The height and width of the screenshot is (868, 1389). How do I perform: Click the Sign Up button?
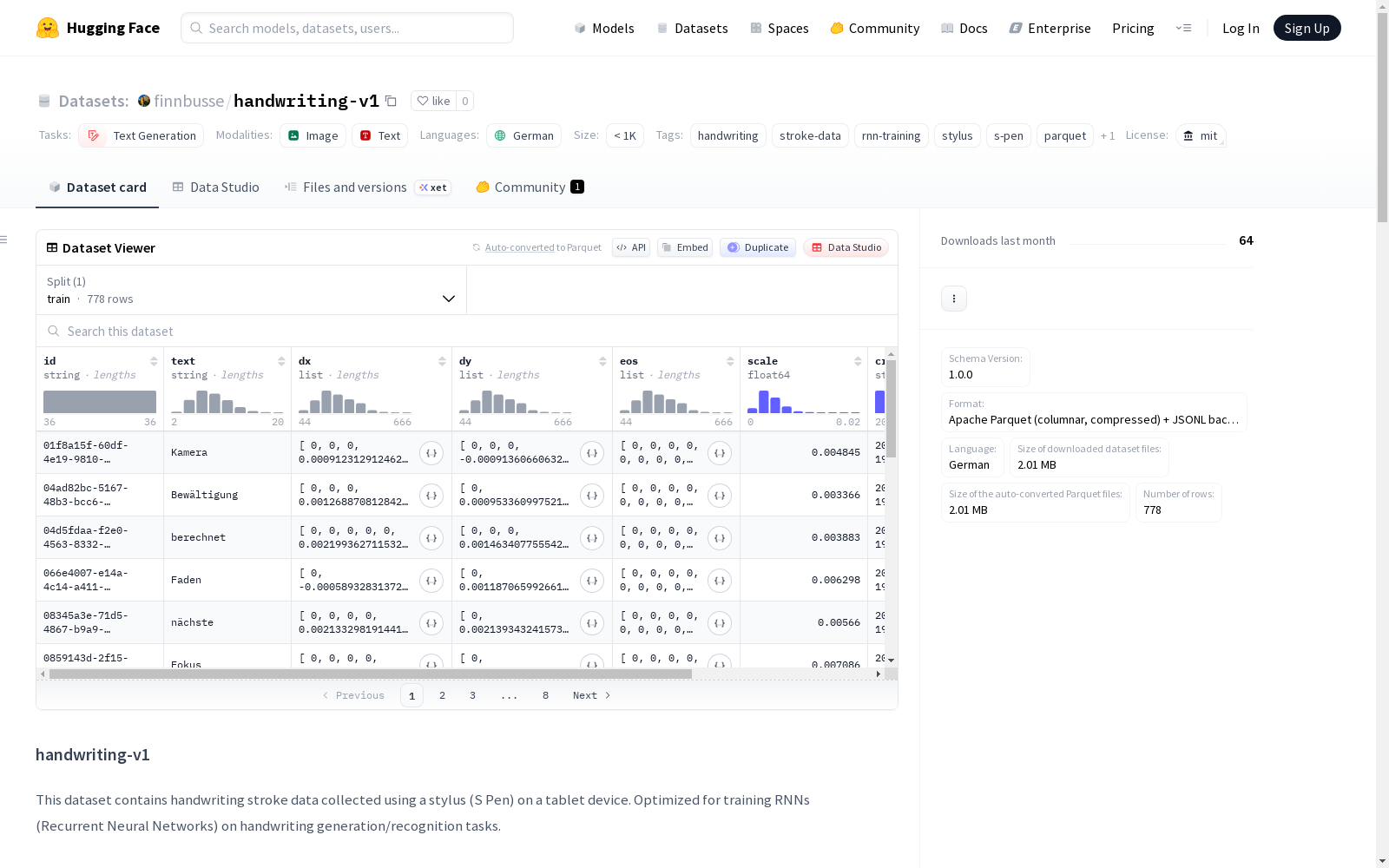point(1307,28)
